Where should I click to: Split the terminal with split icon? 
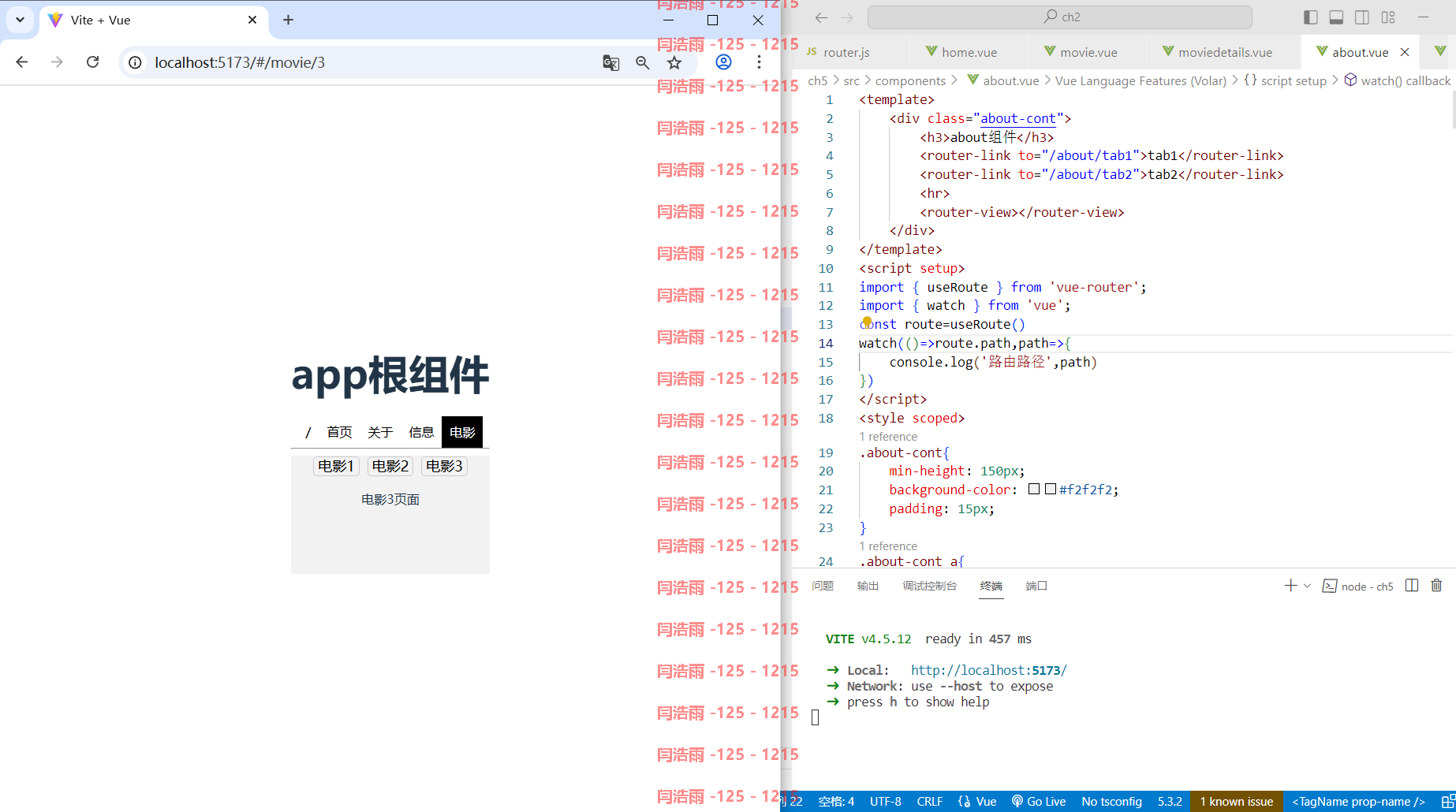[1412, 586]
